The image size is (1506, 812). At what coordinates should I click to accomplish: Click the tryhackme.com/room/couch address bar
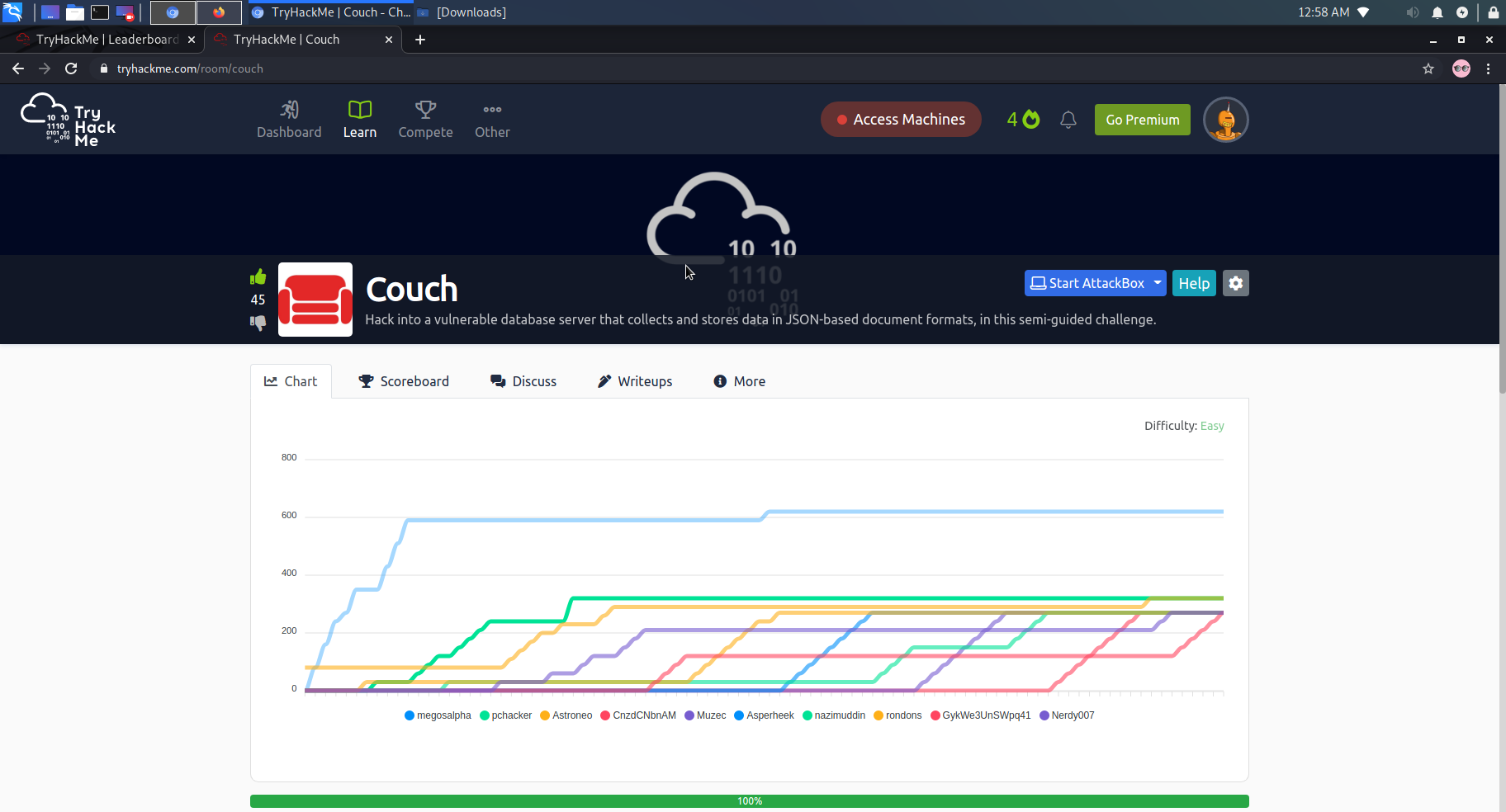coord(190,68)
